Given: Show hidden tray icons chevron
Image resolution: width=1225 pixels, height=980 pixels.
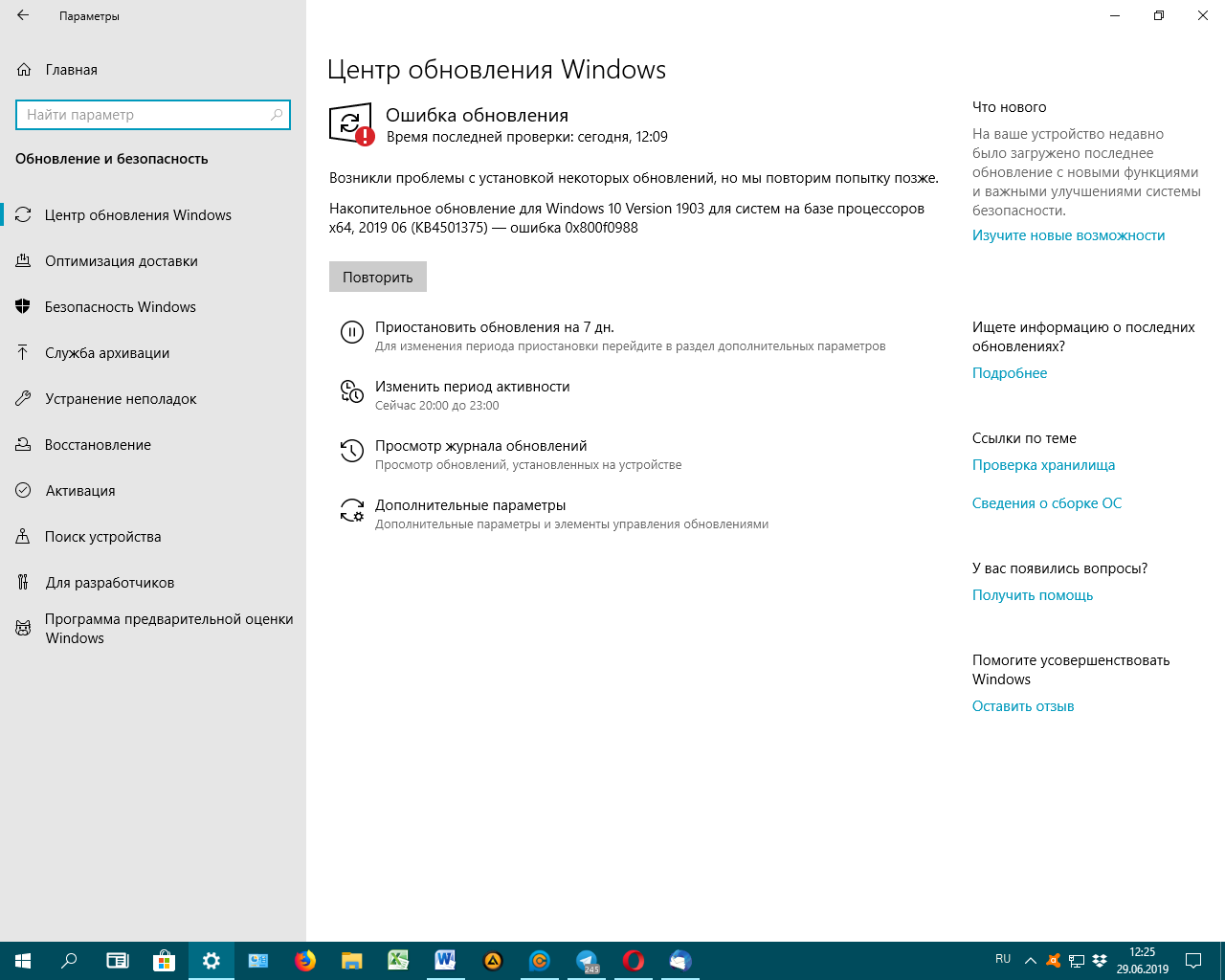Looking at the screenshot, I should 1030,961.
